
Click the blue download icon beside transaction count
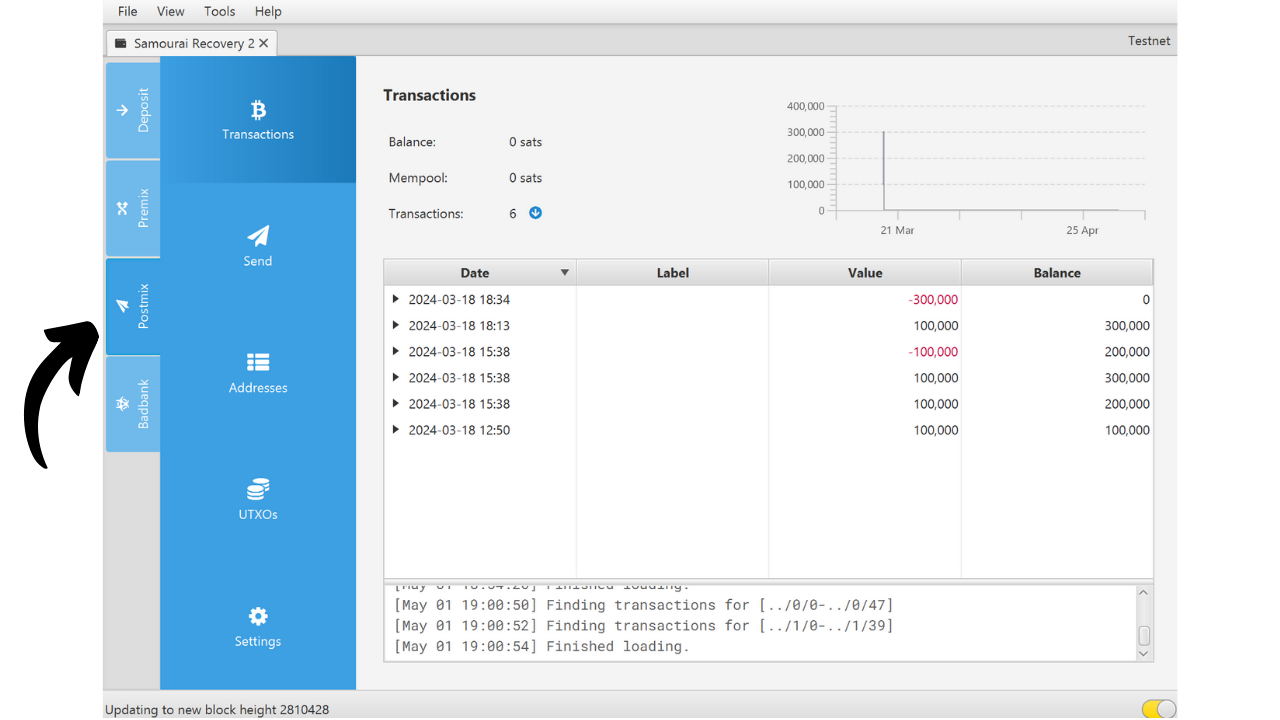[x=535, y=213]
